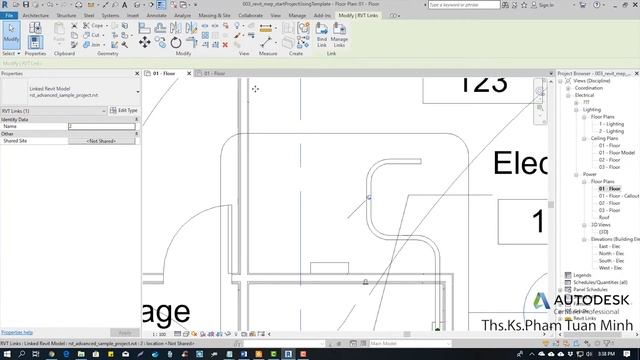Click the Edit Type button
Viewport: 640px width, 360px height.
point(124,111)
